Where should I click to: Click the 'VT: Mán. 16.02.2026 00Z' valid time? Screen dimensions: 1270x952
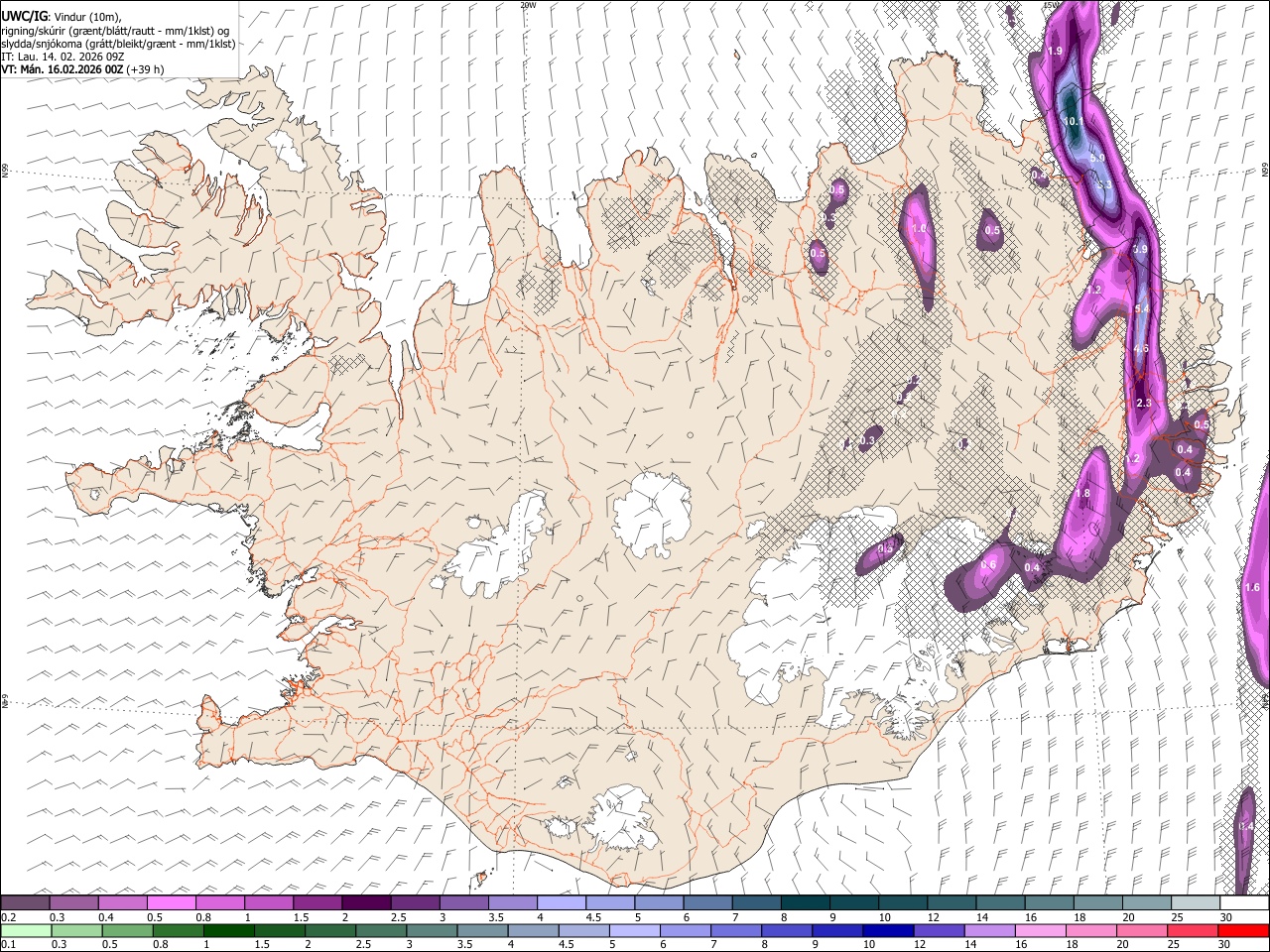pos(63,69)
